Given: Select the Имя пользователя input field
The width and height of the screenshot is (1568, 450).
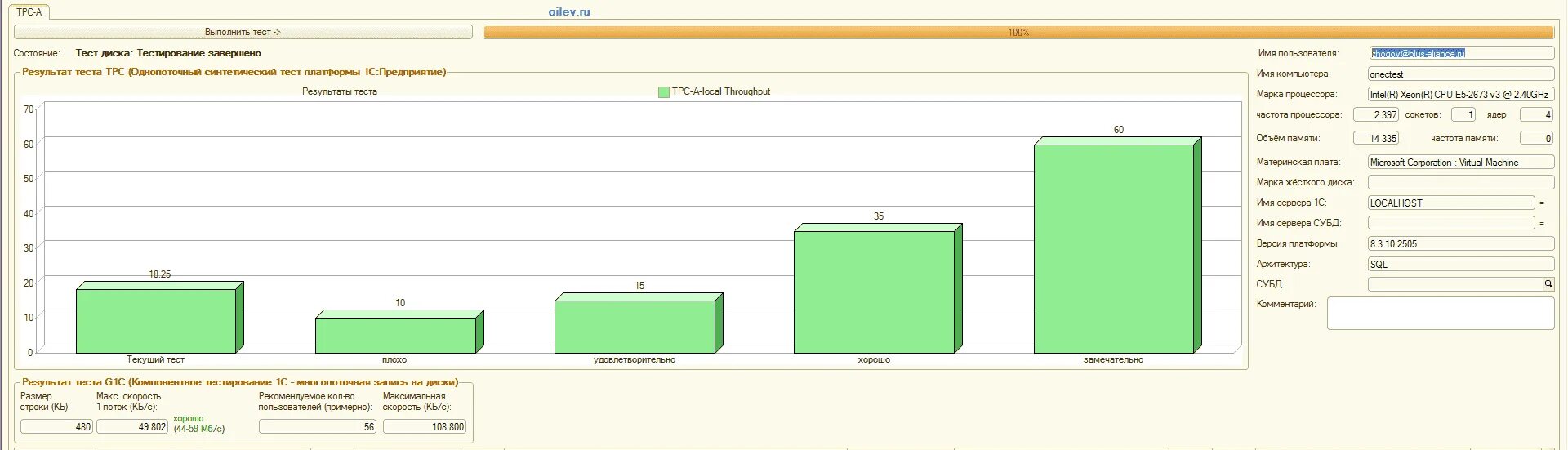Looking at the screenshot, I should 1461,53.
